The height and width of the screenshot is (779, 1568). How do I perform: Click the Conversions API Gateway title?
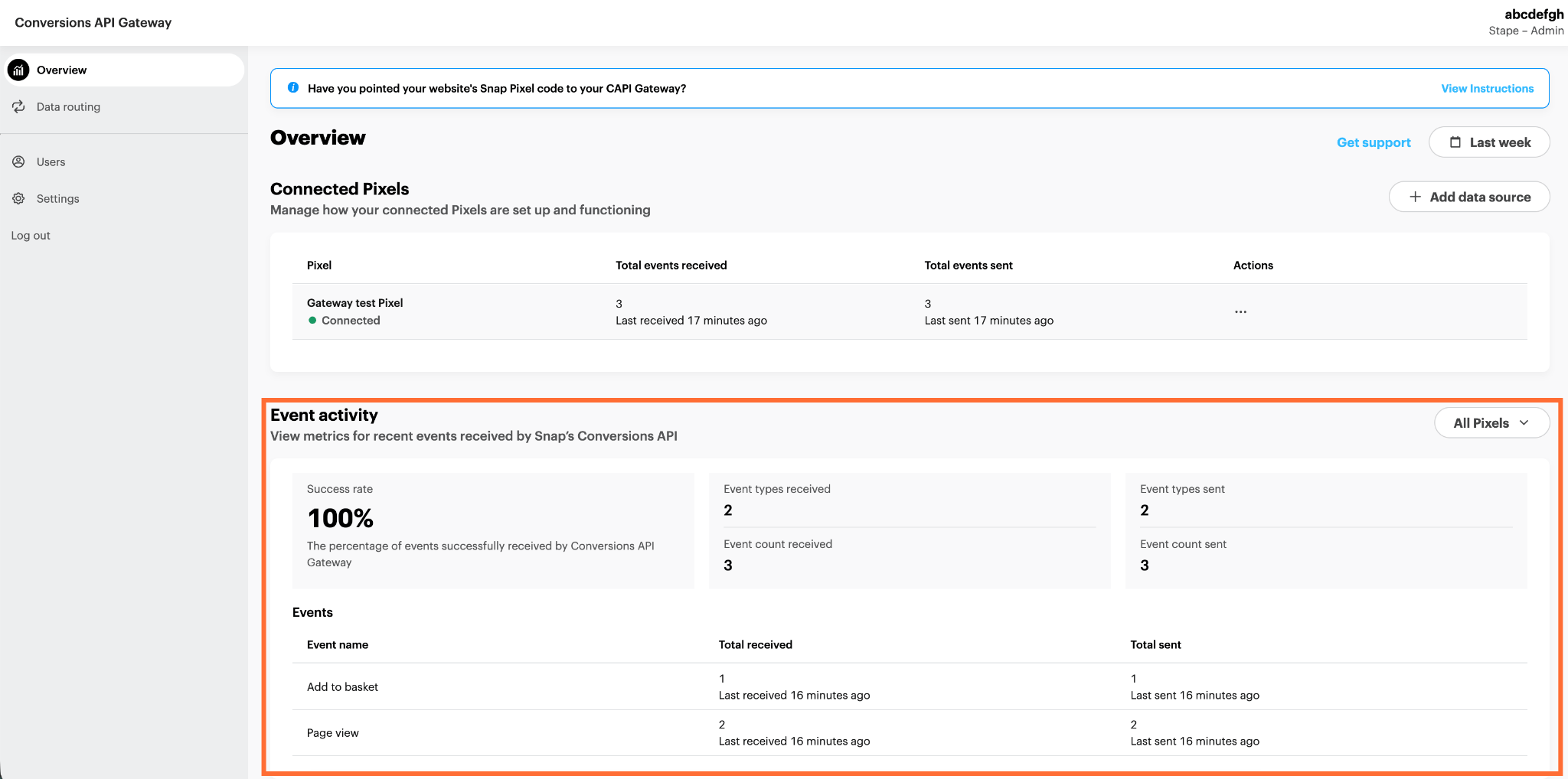[x=93, y=23]
